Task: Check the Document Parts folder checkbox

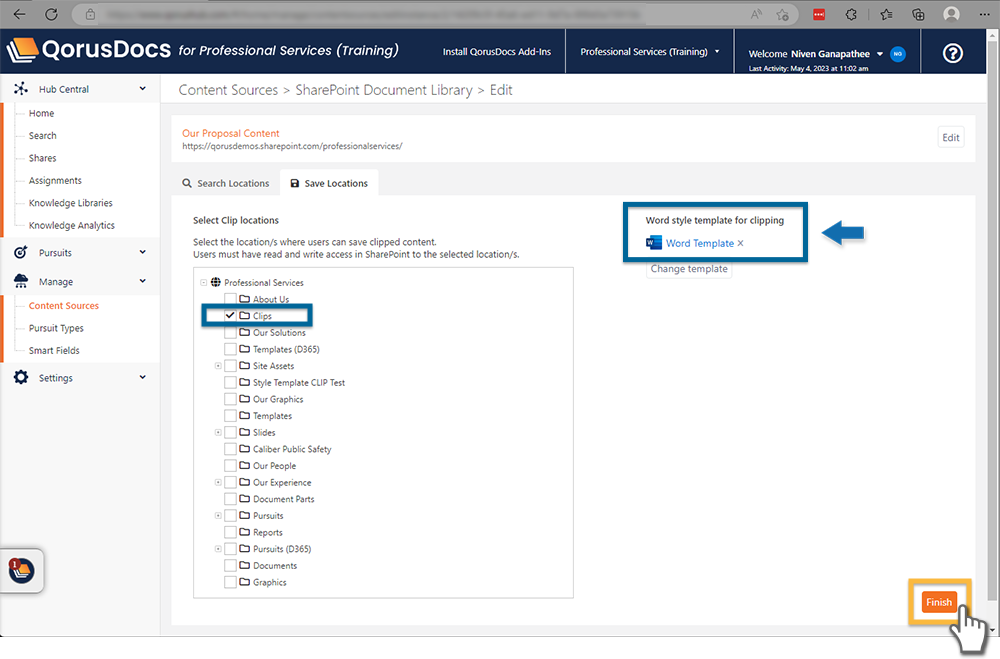Action: 230,498
